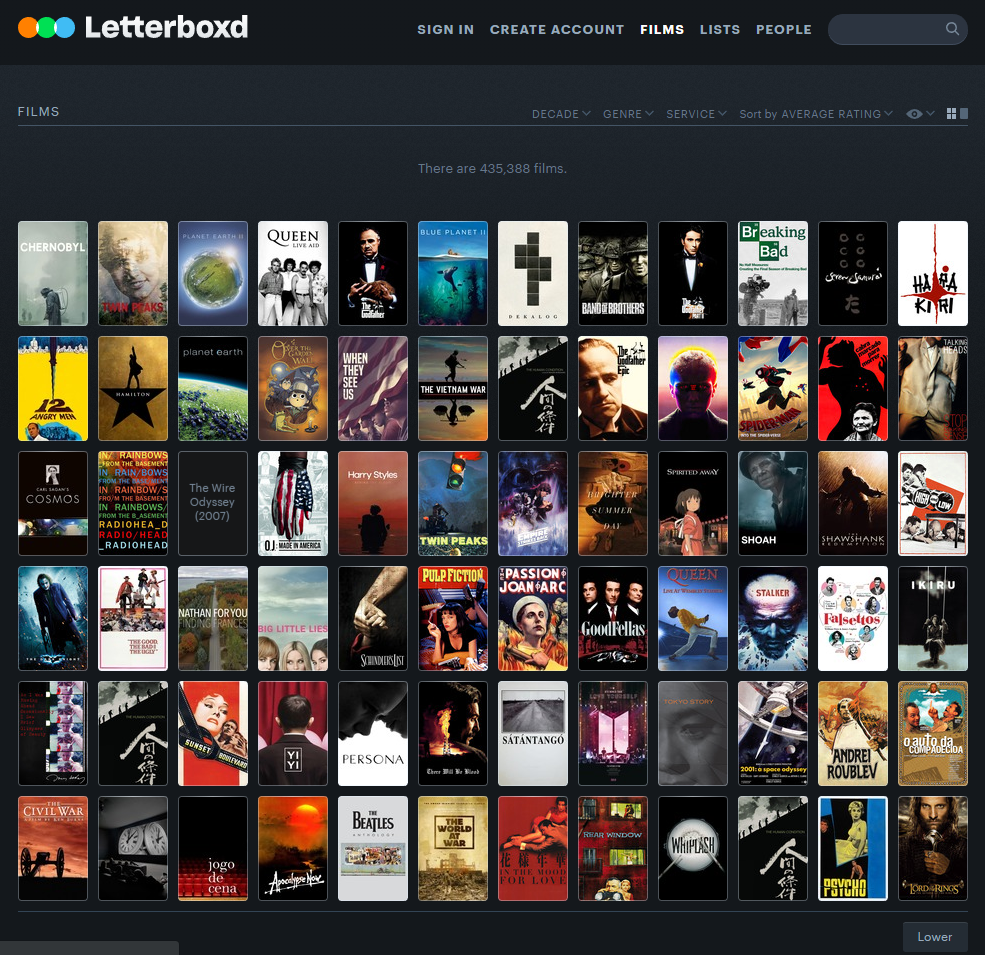Open O.J.: Made in America poster
This screenshot has height=955, width=985.
pos(293,503)
